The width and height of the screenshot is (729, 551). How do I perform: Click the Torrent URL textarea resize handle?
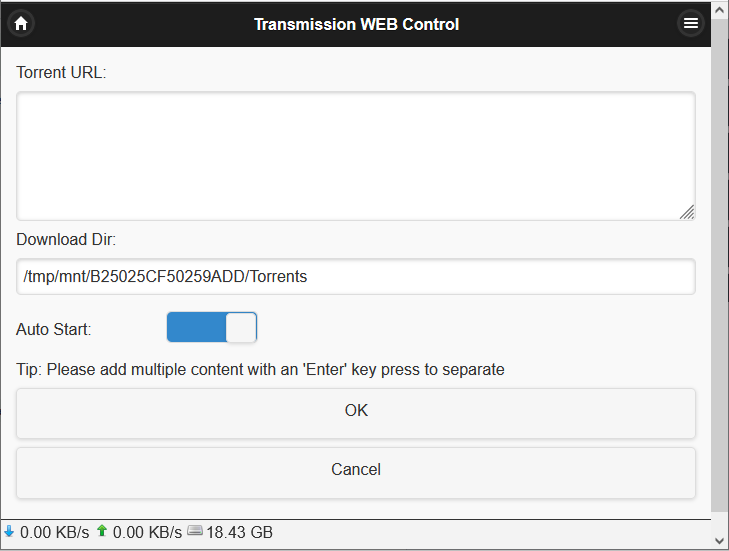tap(687, 212)
